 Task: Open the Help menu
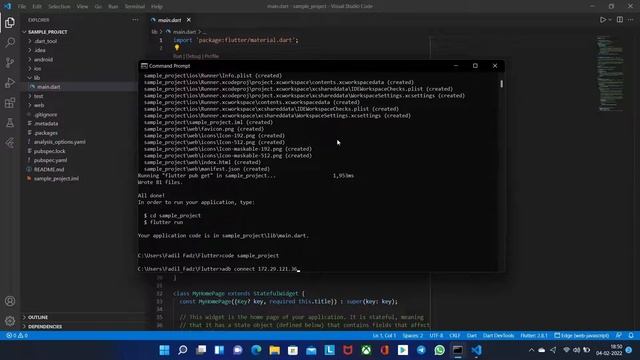pyautogui.click(x=157, y=7)
